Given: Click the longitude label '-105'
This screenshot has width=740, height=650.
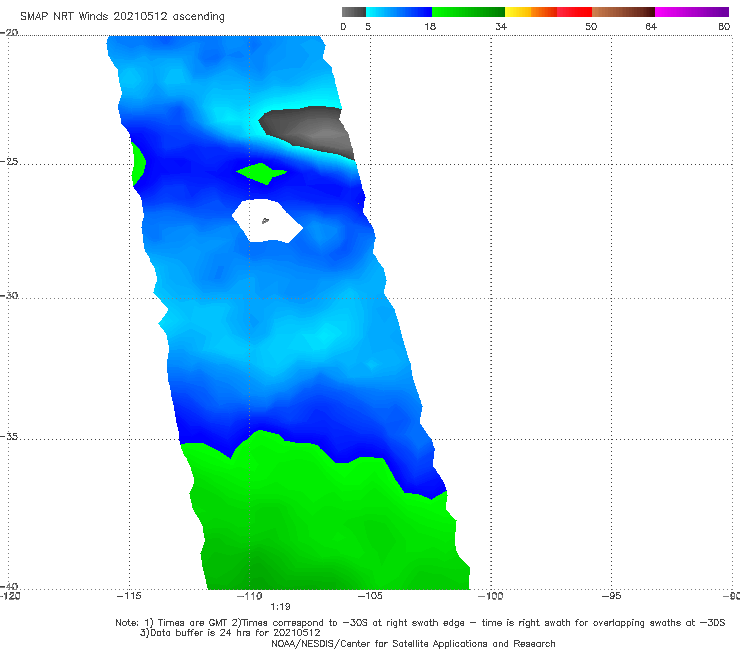Looking at the screenshot, I should pos(370,596).
